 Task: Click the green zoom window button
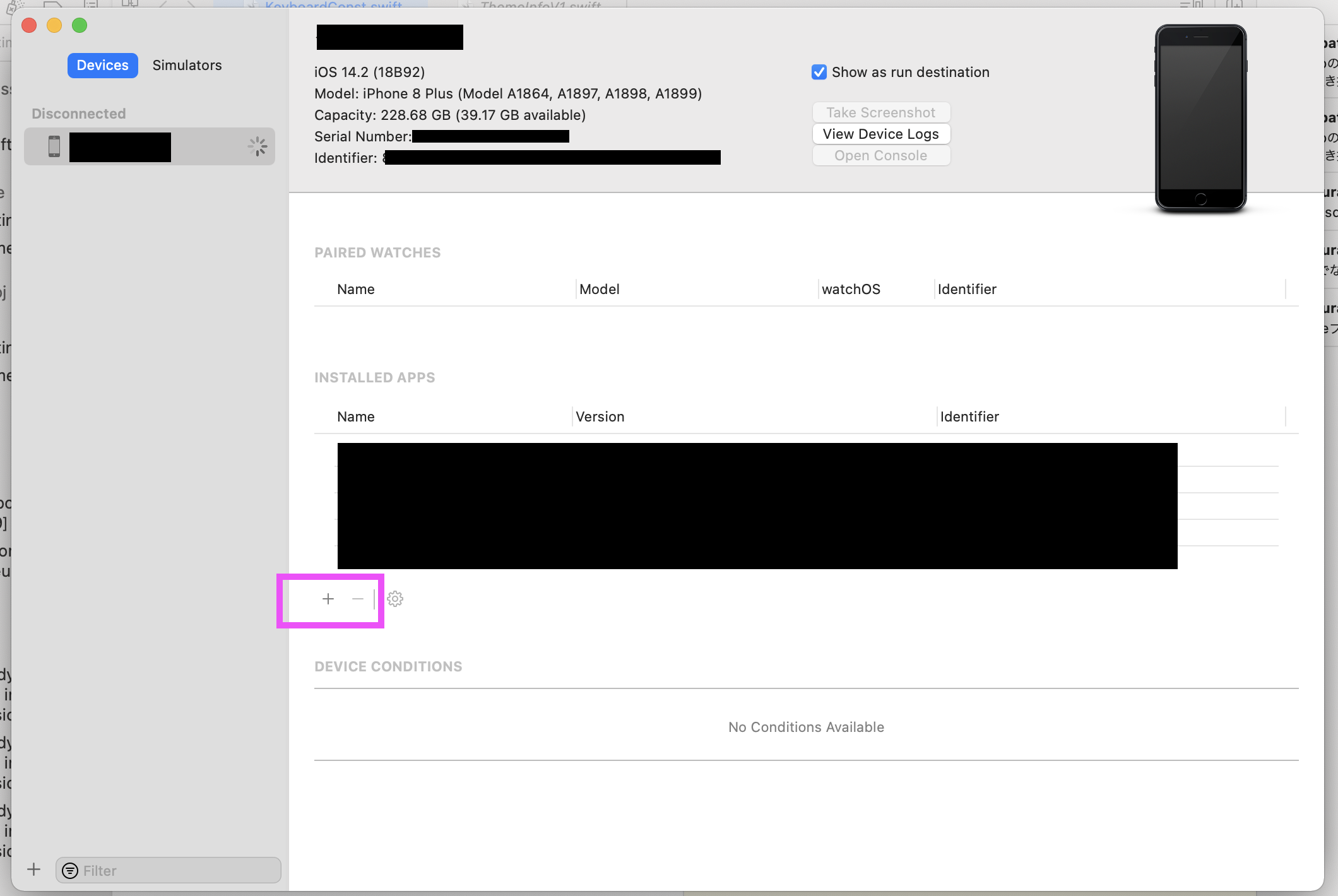pos(80,25)
